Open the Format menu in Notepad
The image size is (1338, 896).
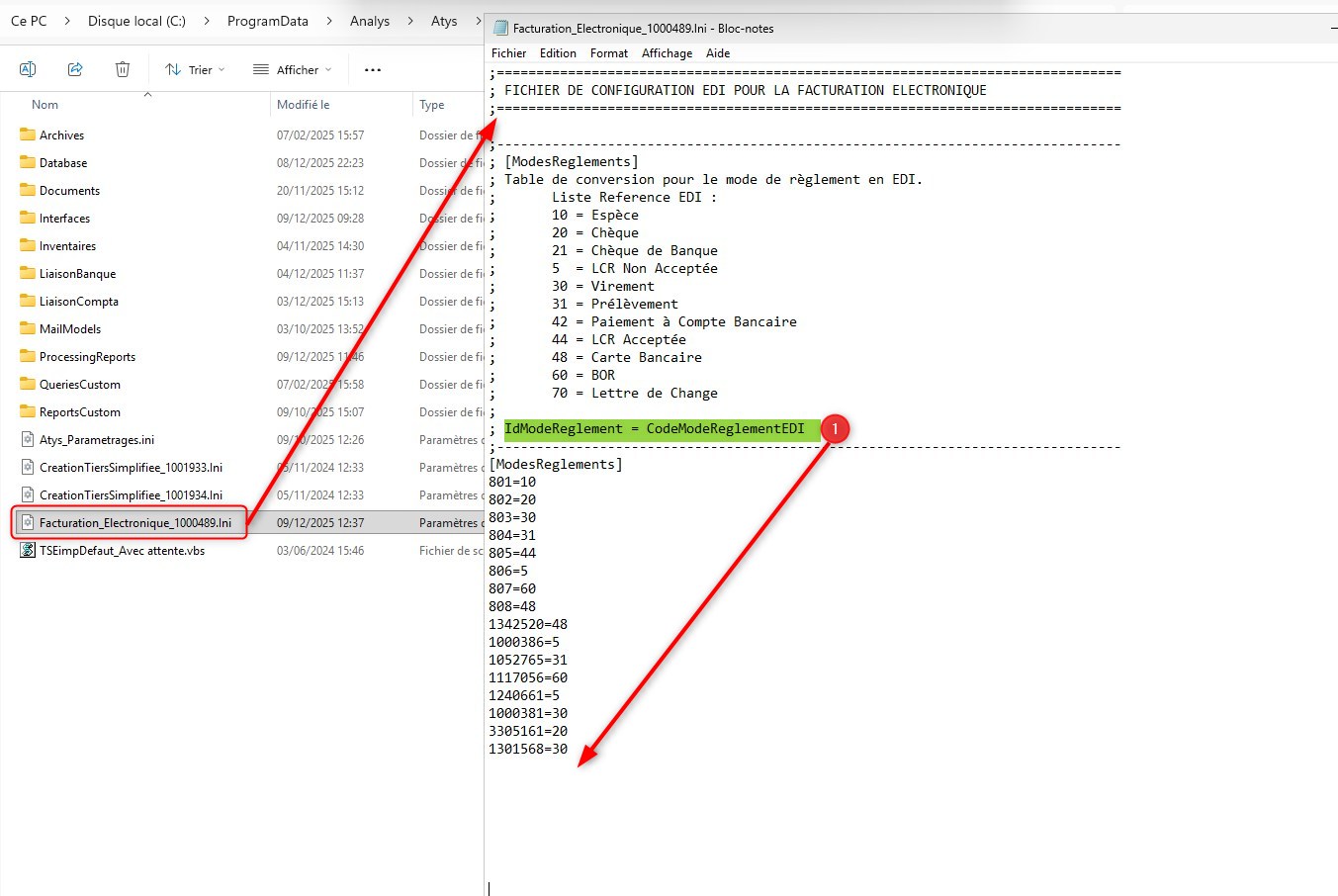tap(608, 53)
